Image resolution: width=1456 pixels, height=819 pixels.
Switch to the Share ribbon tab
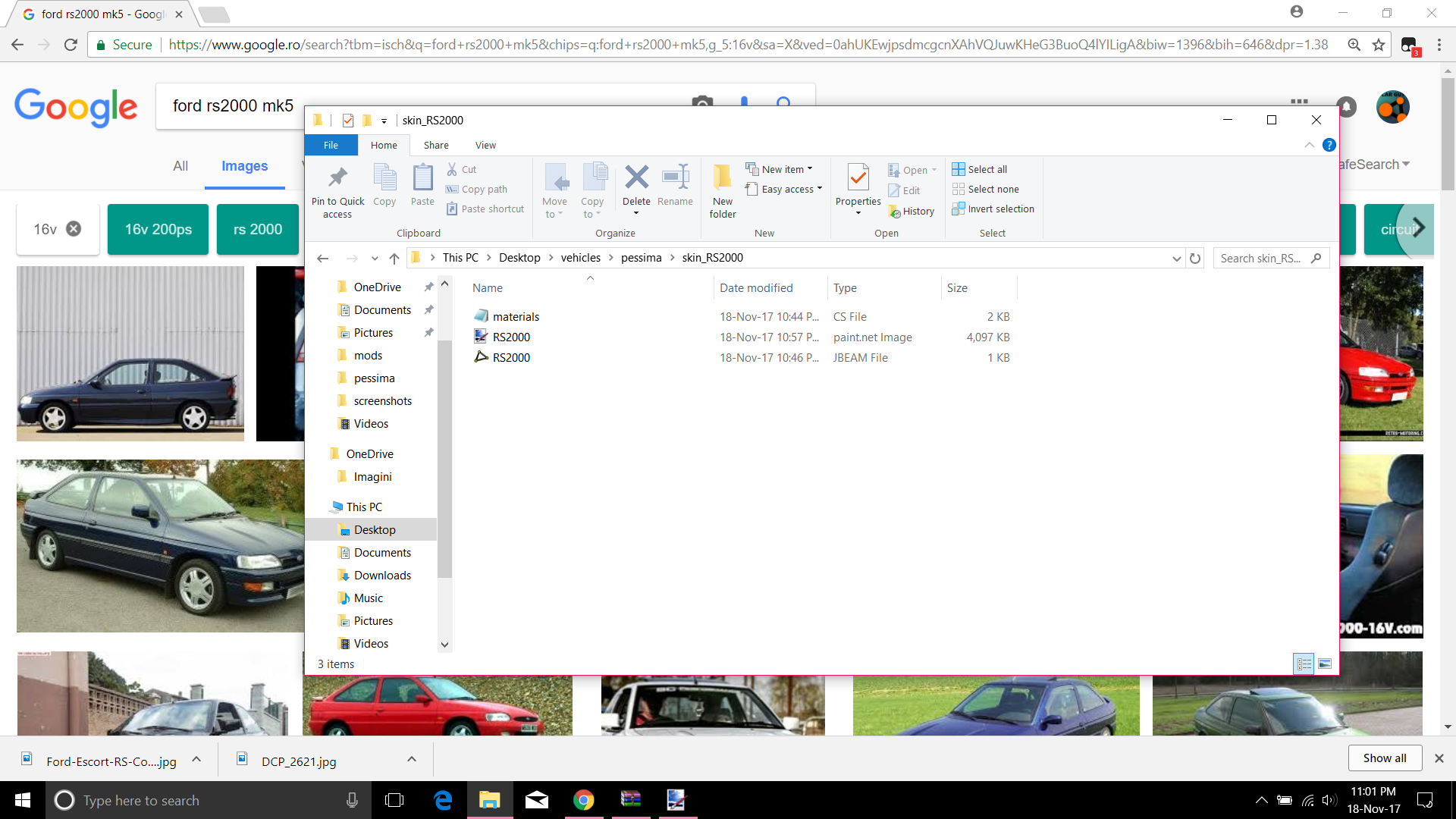[x=436, y=145]
